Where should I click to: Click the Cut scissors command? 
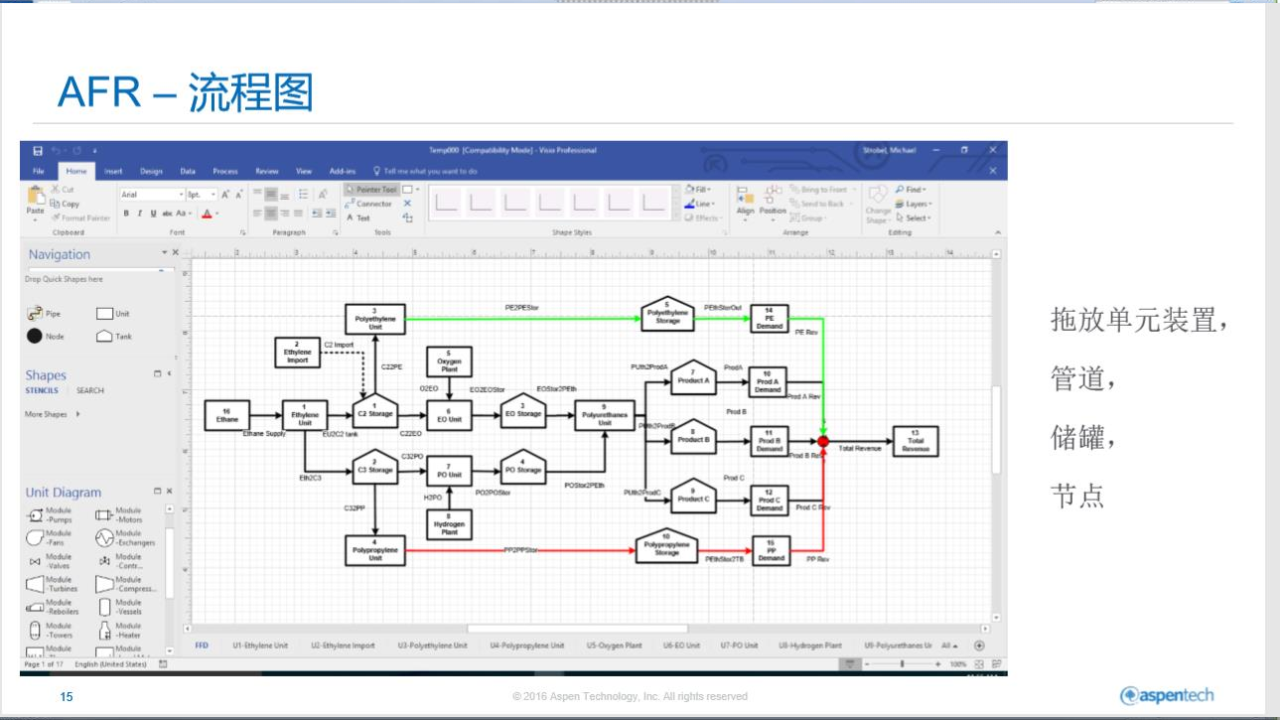click(62, 189)
